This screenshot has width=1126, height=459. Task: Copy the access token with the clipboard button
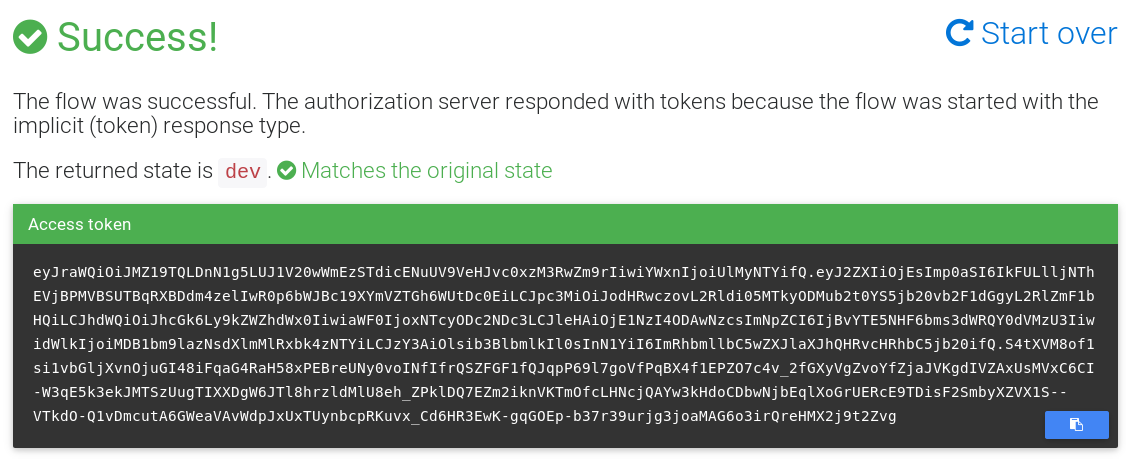click(x=1076, y=425)
